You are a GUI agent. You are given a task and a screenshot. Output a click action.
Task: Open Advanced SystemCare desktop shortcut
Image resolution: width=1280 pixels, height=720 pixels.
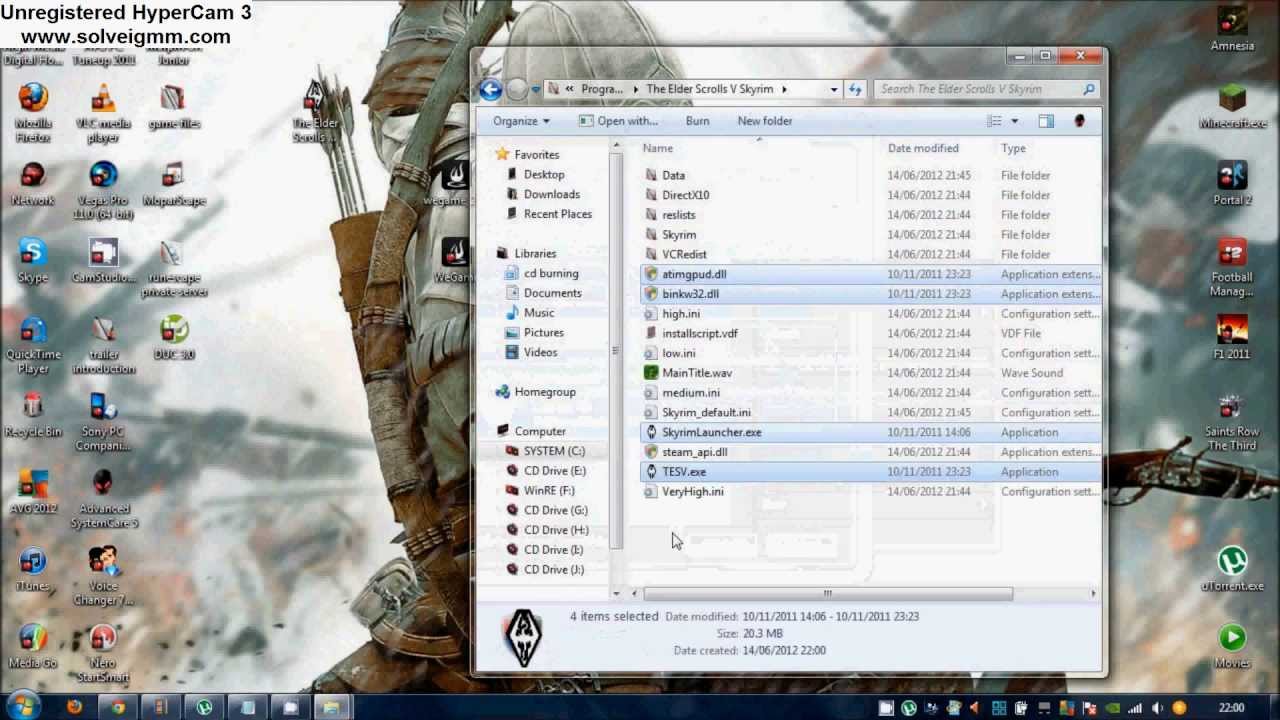click(x=103, y=499)
